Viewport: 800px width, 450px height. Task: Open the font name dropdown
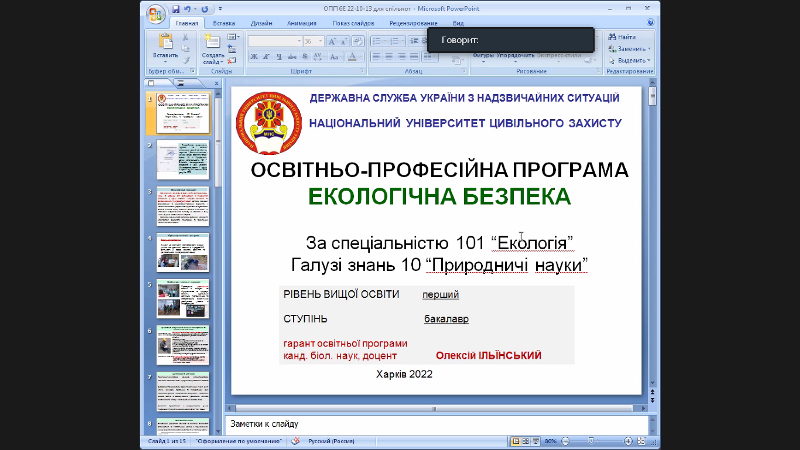tap(299, 41)
